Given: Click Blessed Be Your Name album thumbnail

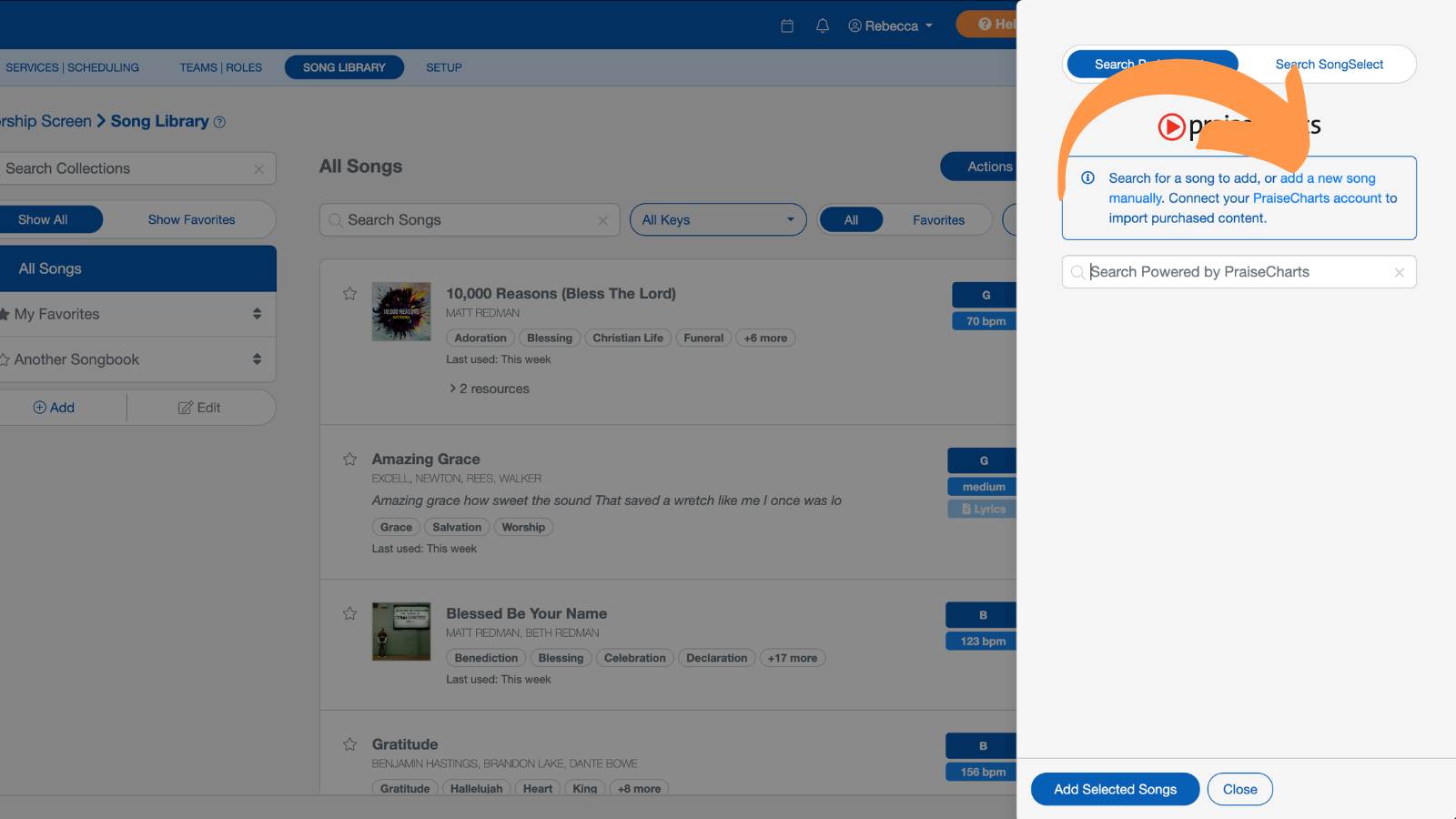Looking at the screenshot, I should point(401,631).
